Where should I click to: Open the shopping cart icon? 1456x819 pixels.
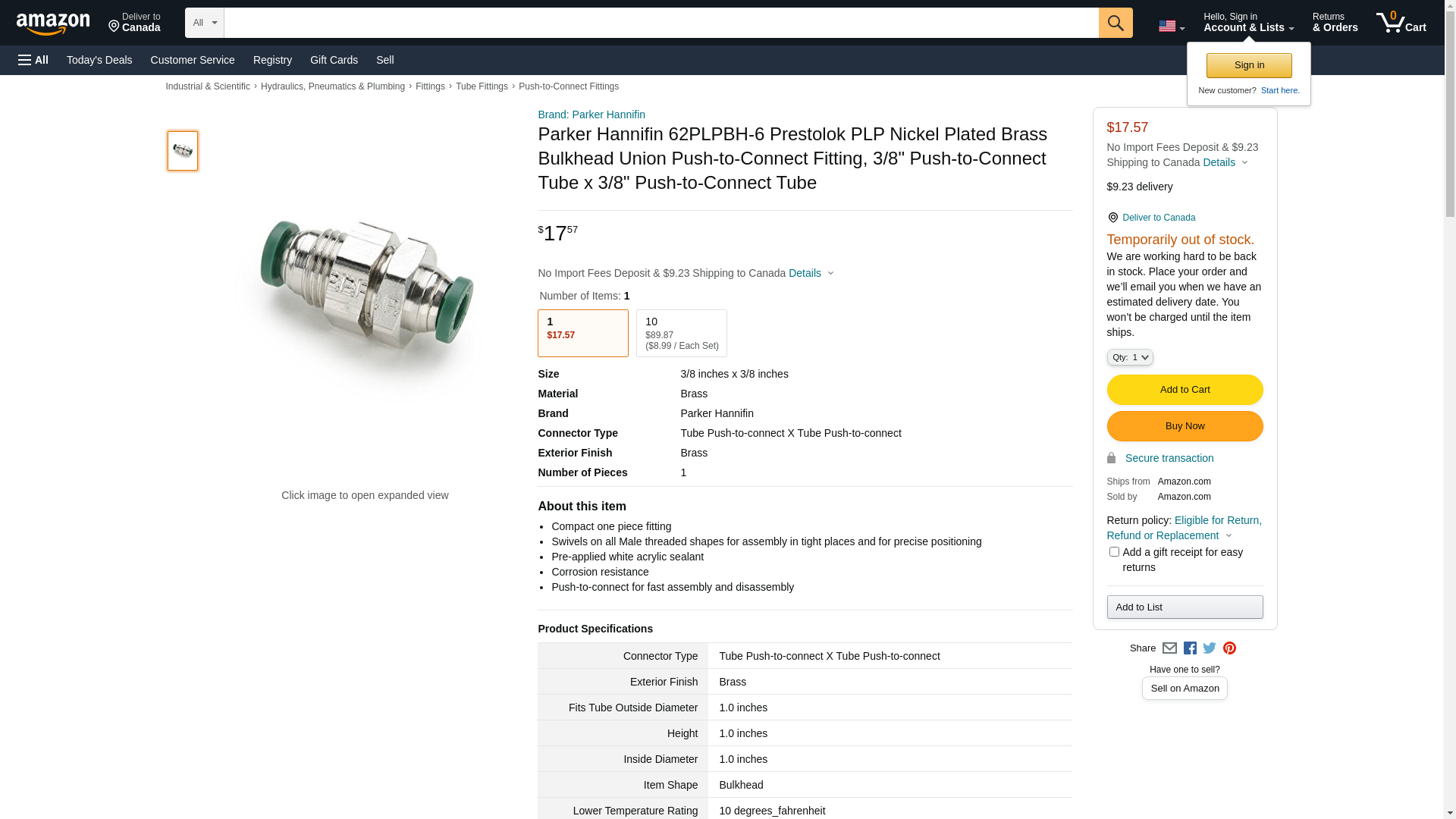(x=1400, y=23)
